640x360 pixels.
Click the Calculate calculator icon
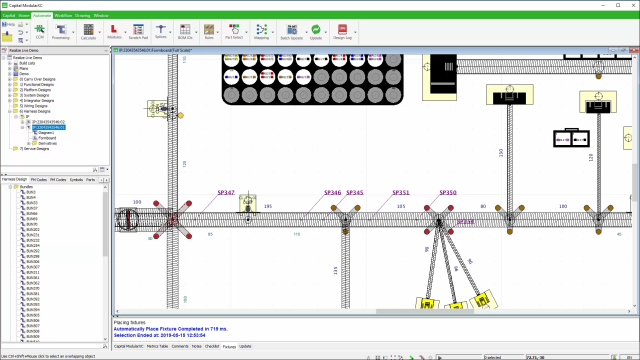click(88, 29)
